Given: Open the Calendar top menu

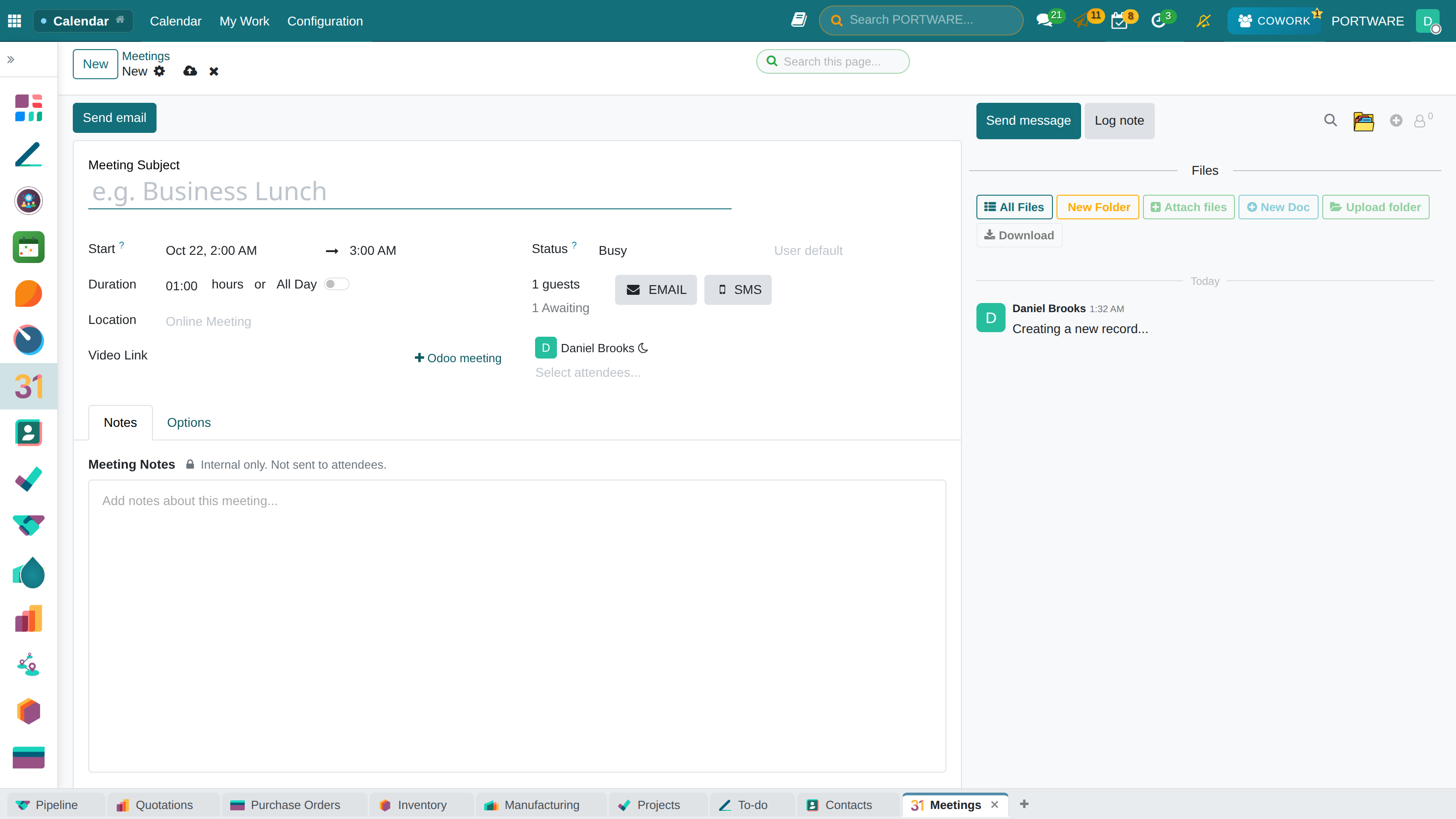Looking at the screenshot, I should [x=175, y=21].
